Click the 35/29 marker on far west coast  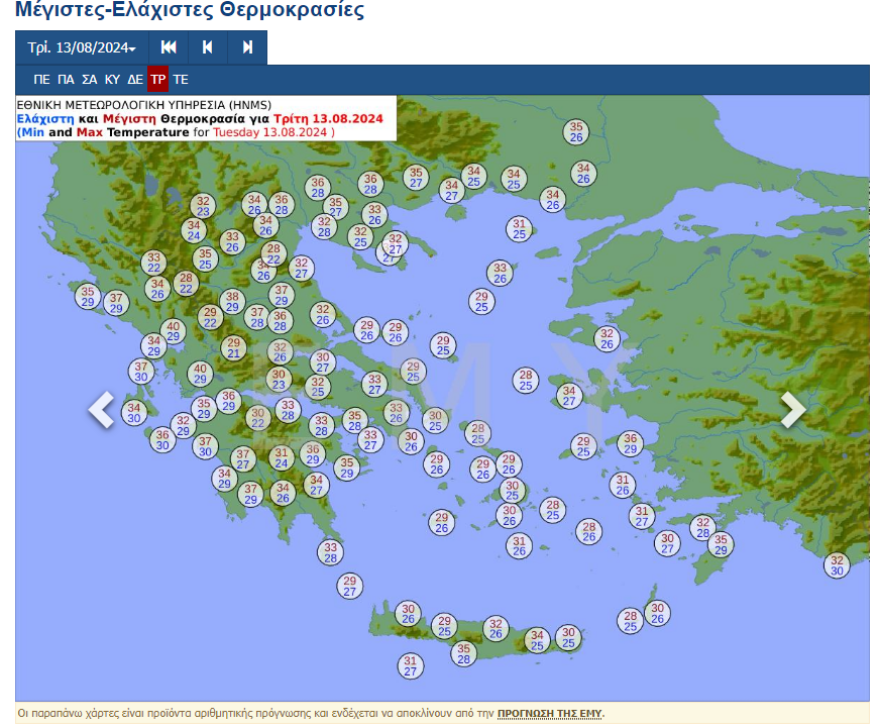pyautogui.click(x=88, y=297)
